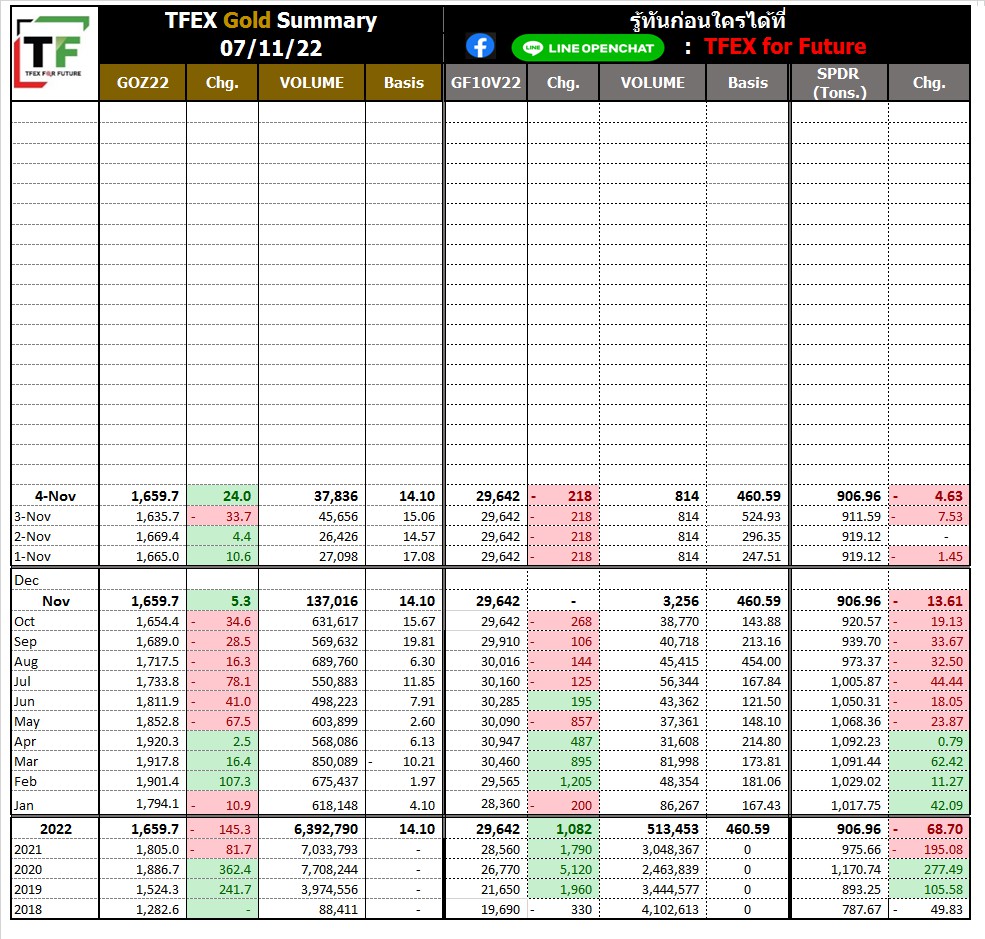The width and height of the screenshot is (985, 939).
Task: Click the gold VOLUME header next to GOZ22 Chg.
Action: point(312,82)
